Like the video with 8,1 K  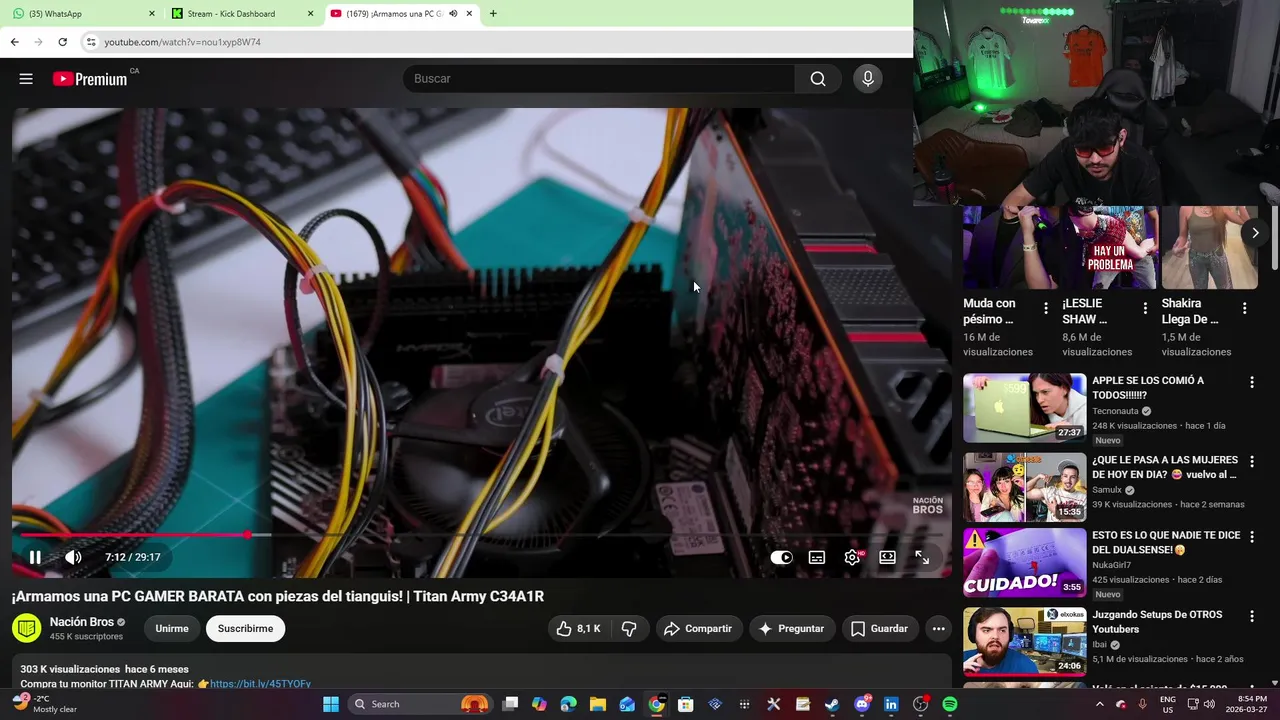coord(579,629)
